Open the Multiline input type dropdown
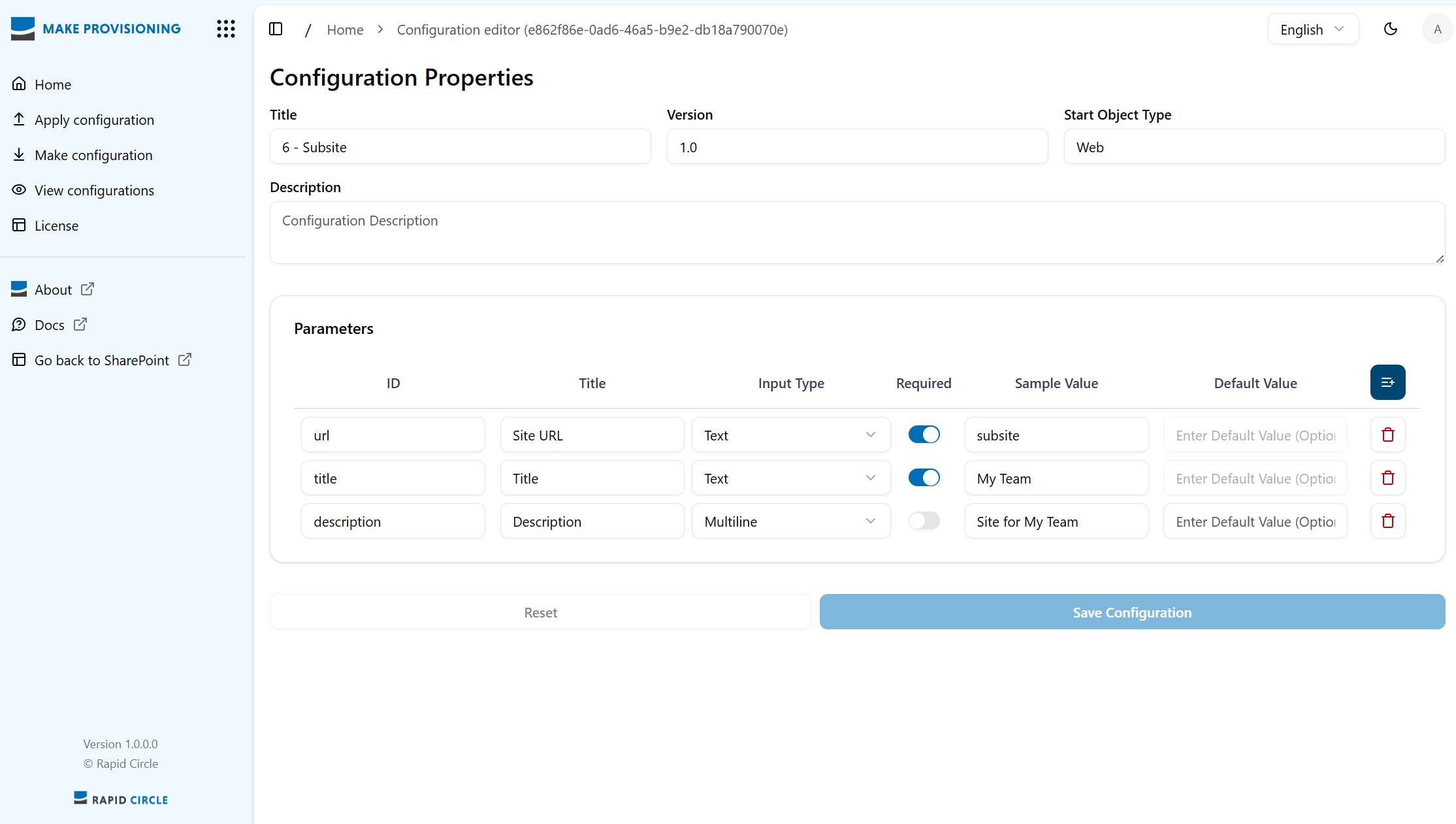 [x=790, y=521]
